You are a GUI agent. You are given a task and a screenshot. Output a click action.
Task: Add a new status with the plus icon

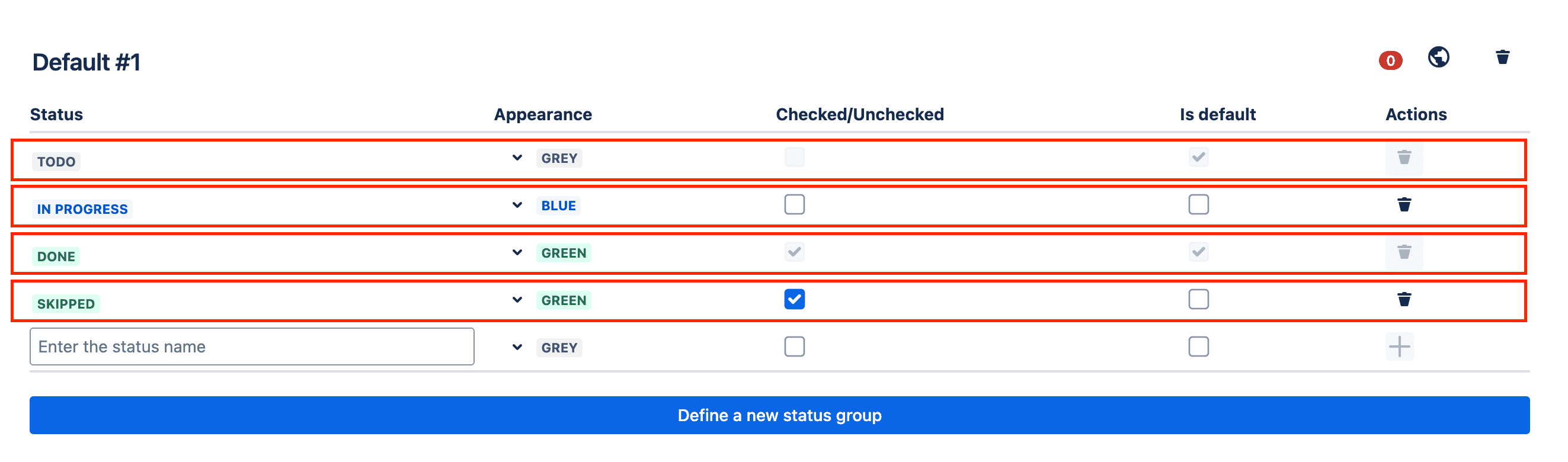(x=1401, y=346)
